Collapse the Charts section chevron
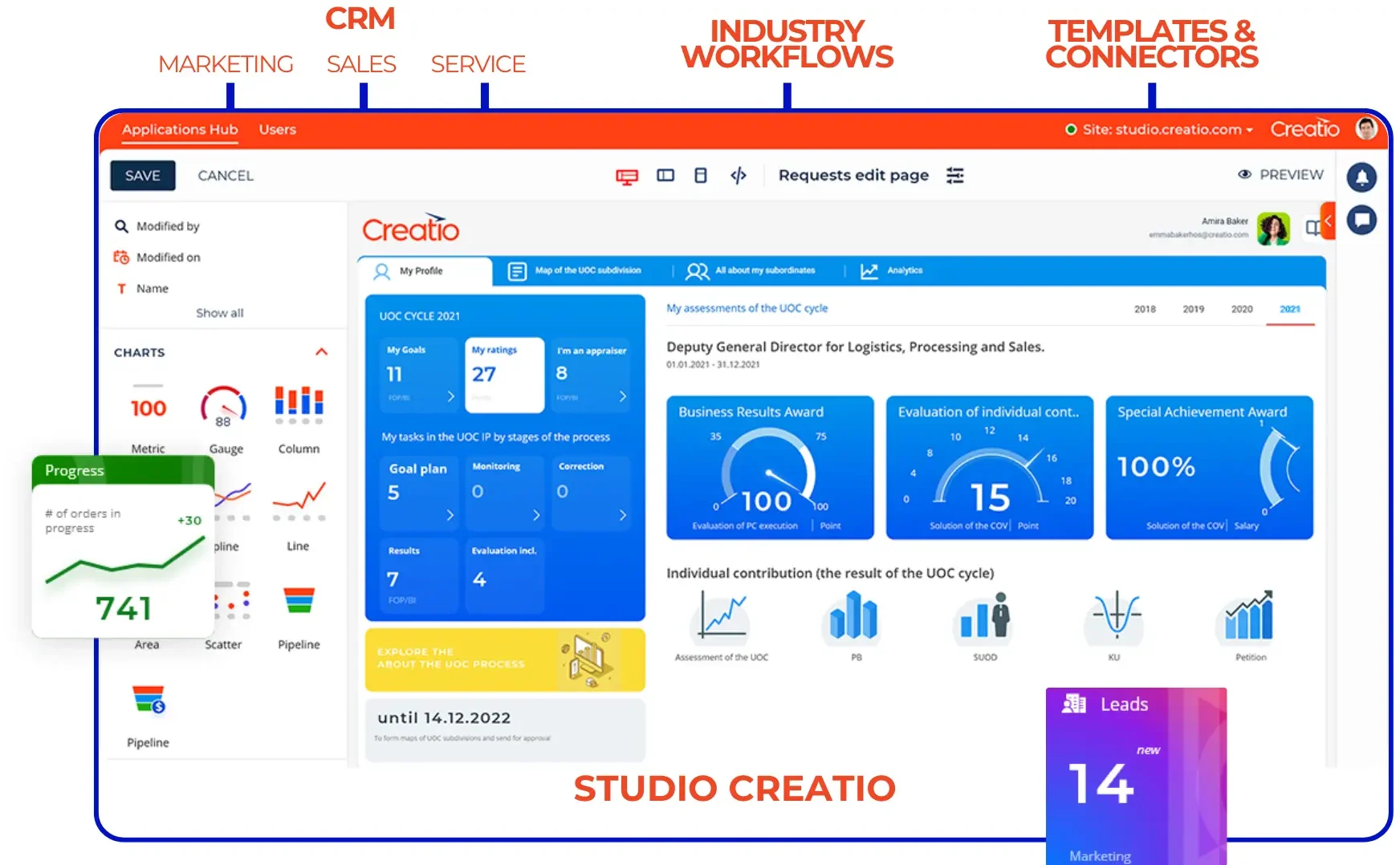Screen dimensions: 1400x865 (x=322, y=352)
